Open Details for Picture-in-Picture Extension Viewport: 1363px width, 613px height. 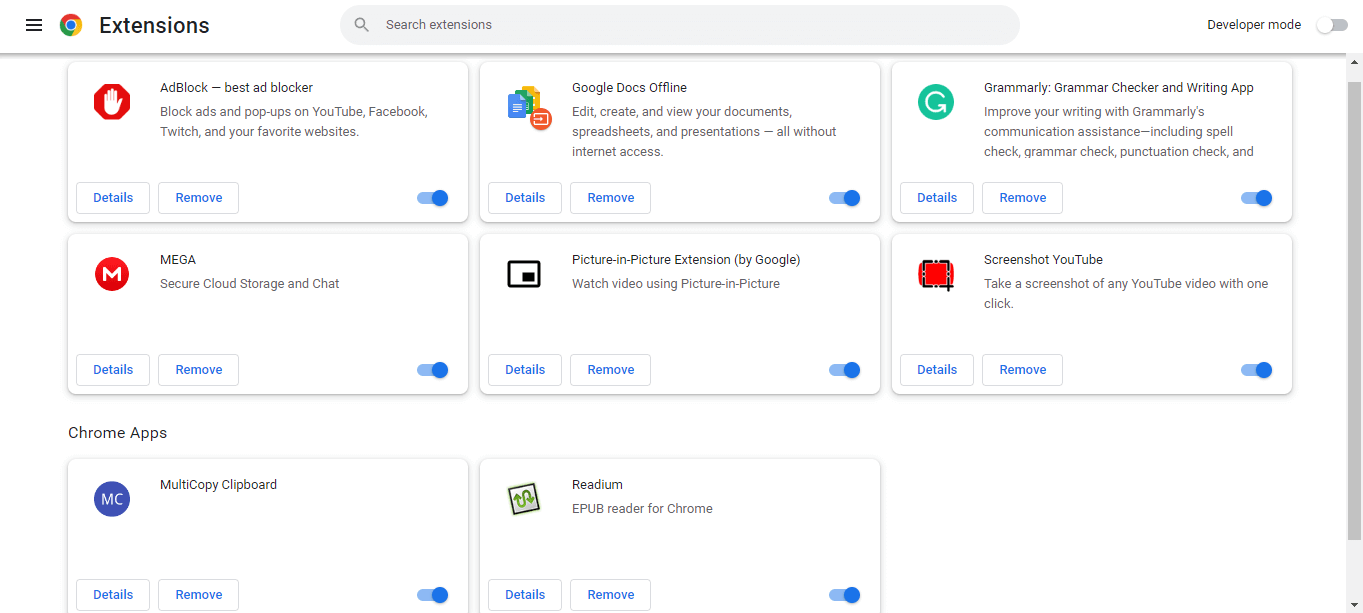pos(525,370)
